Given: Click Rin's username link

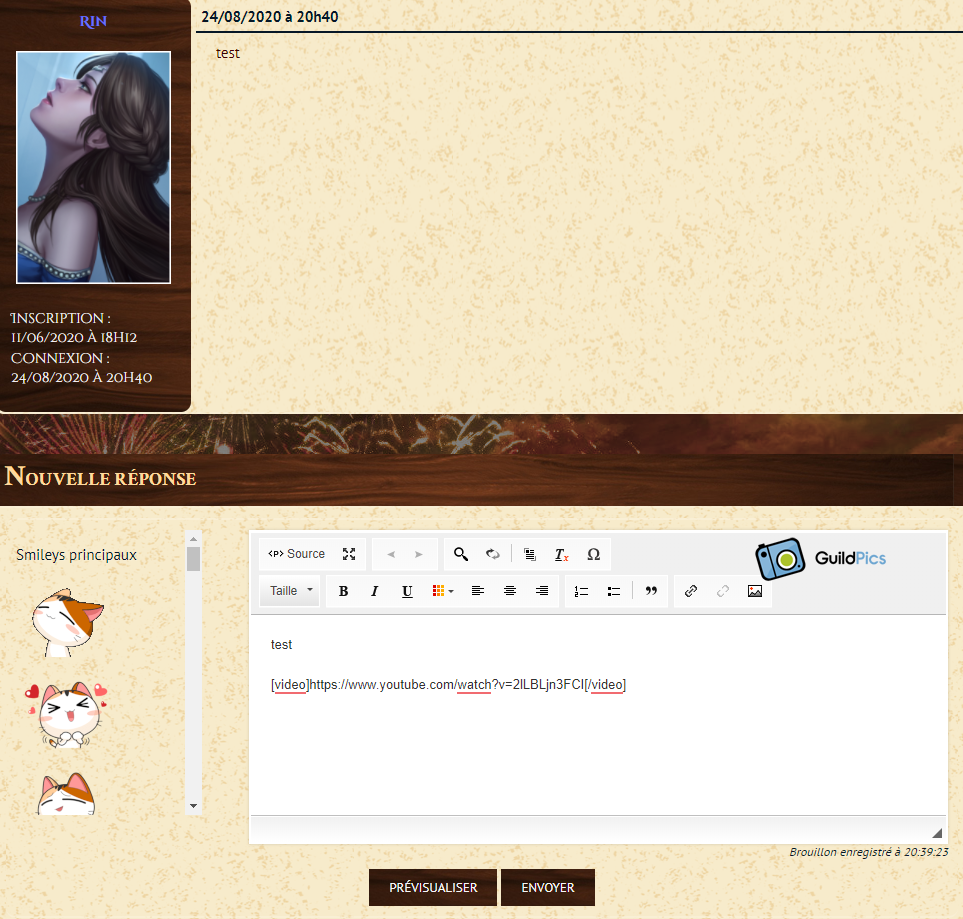Looking at the screenshot, I should 93,22.
